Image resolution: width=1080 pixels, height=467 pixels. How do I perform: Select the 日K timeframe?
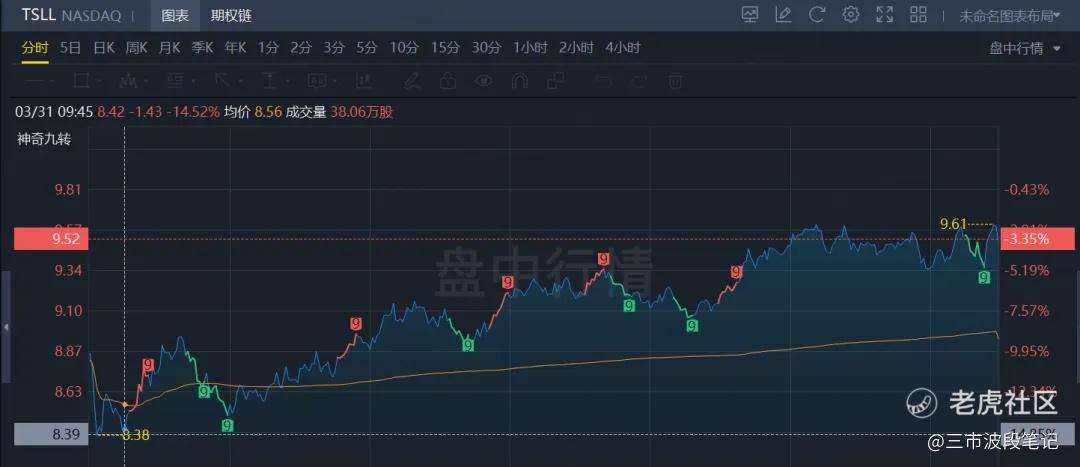coord(104,48)
